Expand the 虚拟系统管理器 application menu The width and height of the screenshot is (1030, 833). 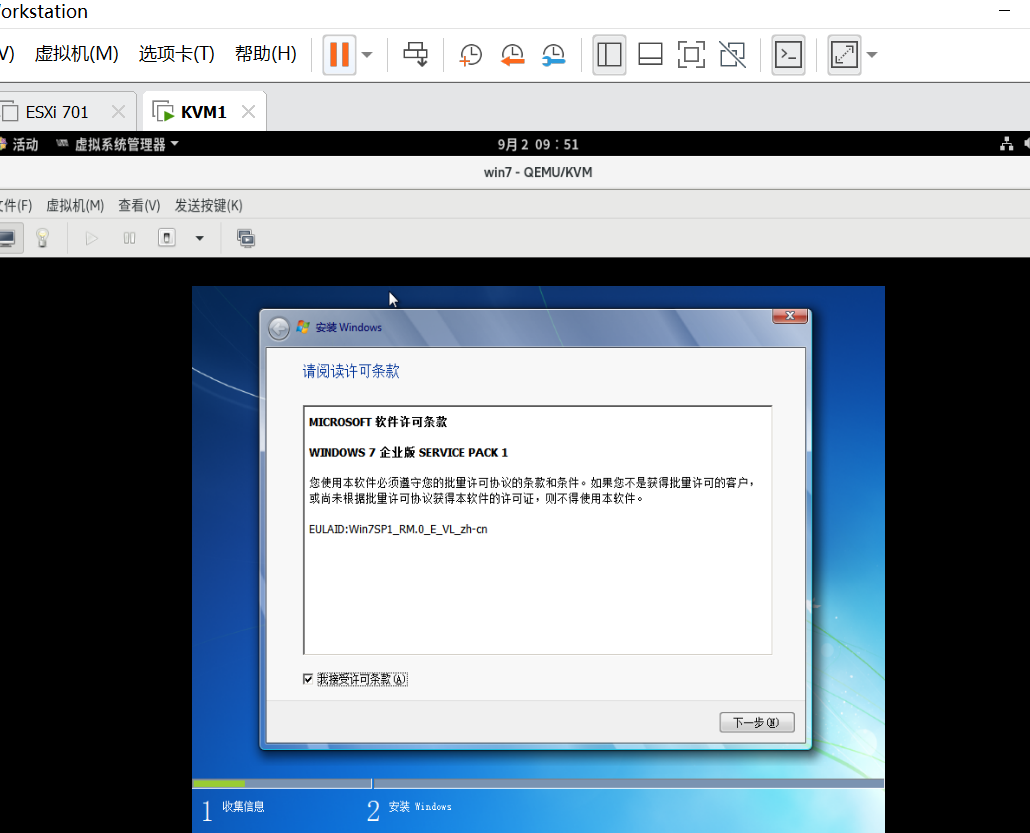(119, 145)
